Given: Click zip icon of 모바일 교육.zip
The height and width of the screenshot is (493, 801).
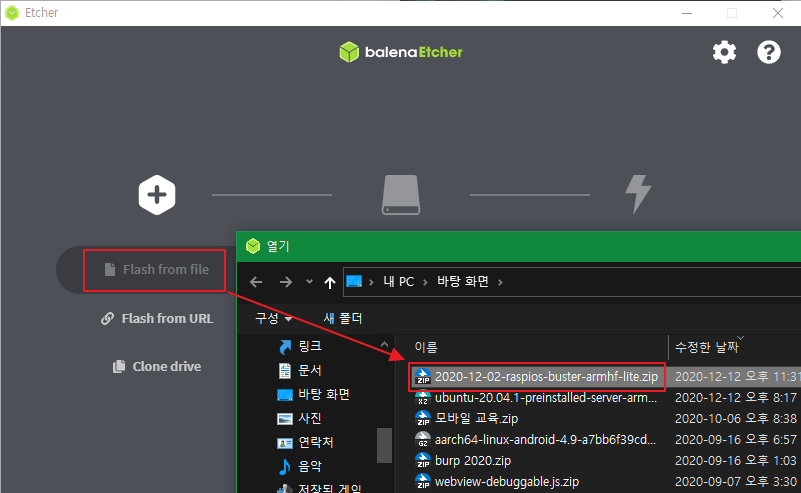Looking at the screenshot, I should coord(423,418).
